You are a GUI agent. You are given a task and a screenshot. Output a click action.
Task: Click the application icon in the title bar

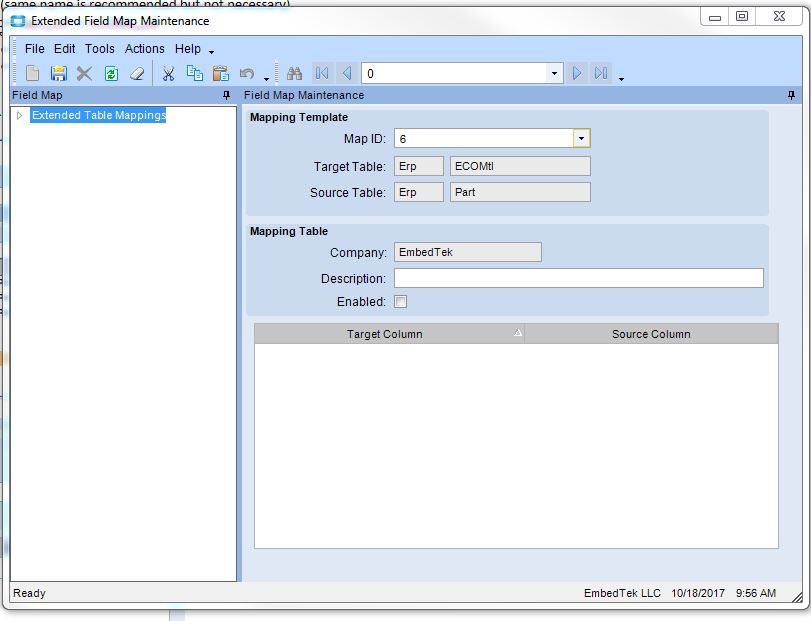click(x=18, y=21)
